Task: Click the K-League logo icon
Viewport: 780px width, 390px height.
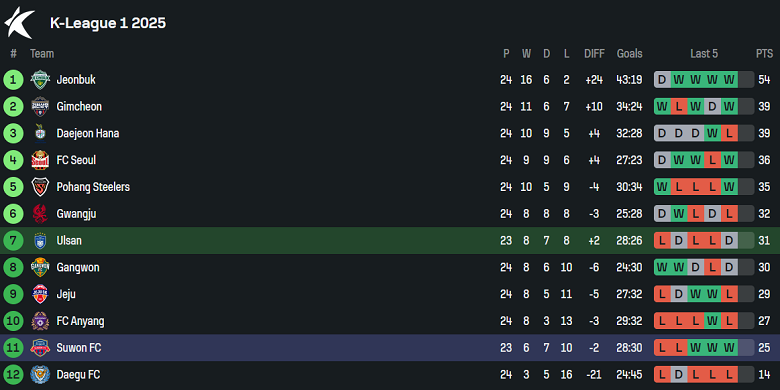Action: pyautogui.click(x=19, y=23)
